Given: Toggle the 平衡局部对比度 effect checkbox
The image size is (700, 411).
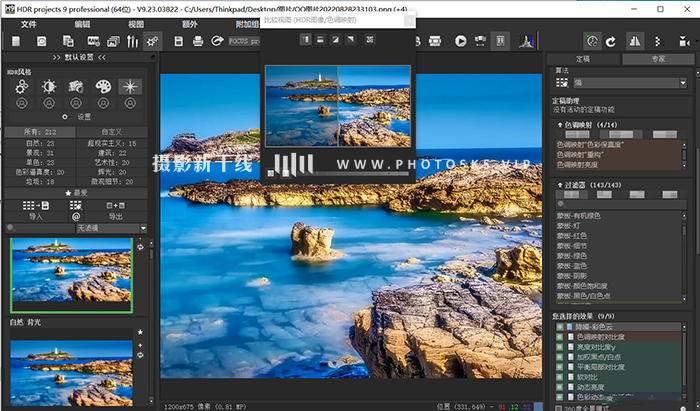Looking at the screenshot, I should (x=559, y=367).
